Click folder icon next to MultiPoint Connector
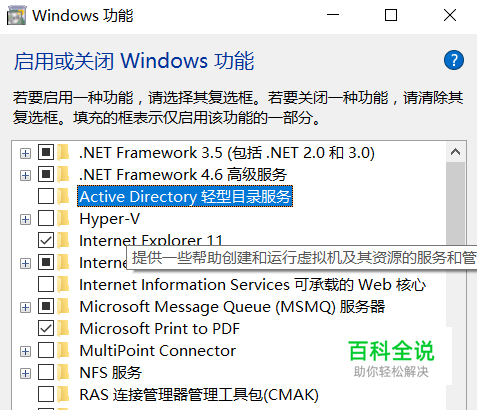 pyautogui.click(x=63, y=351)
